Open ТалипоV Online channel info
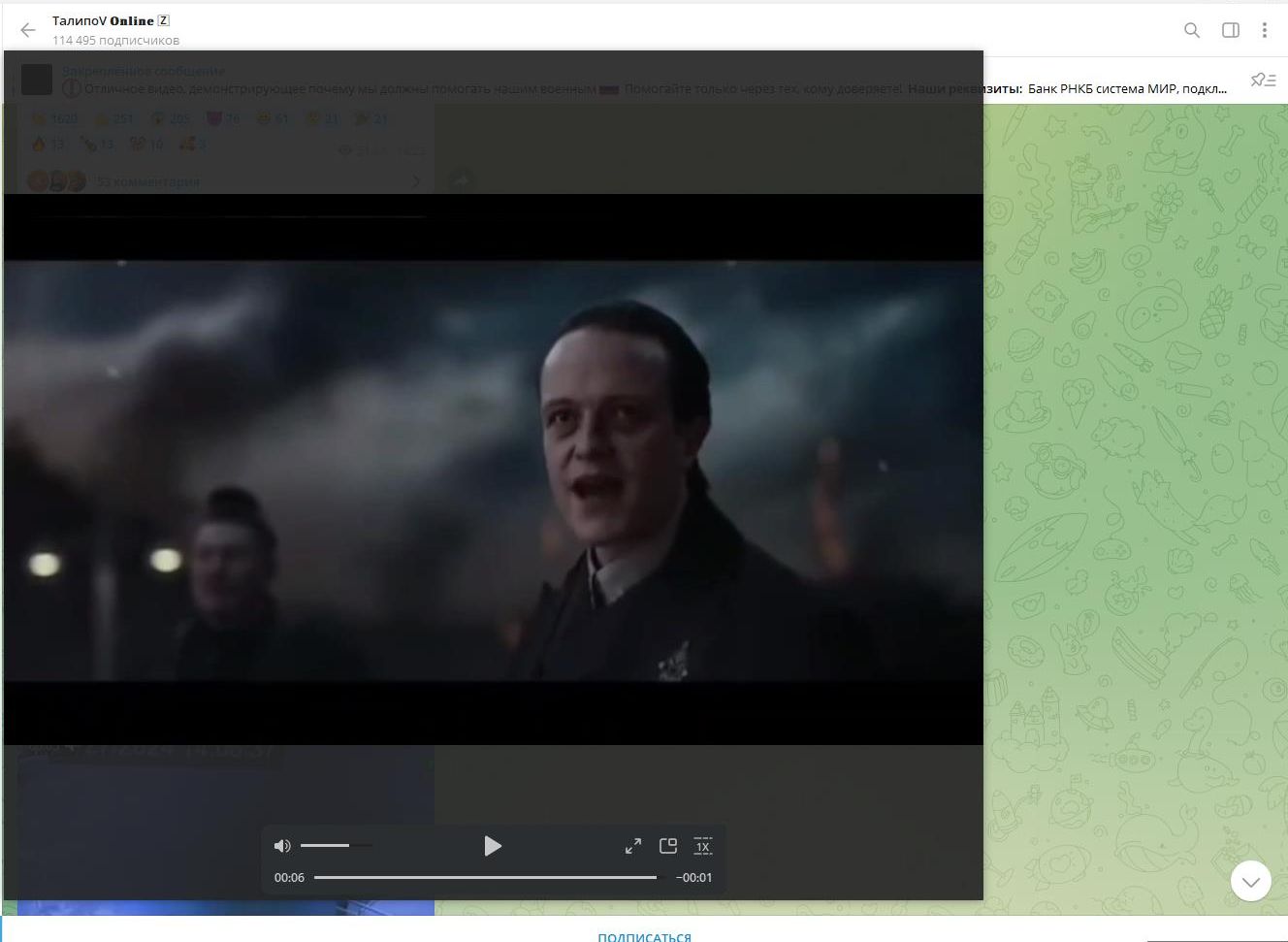The height and width of the screenshot is (942, 1288). pyautogui.click(x=111, y=20)
